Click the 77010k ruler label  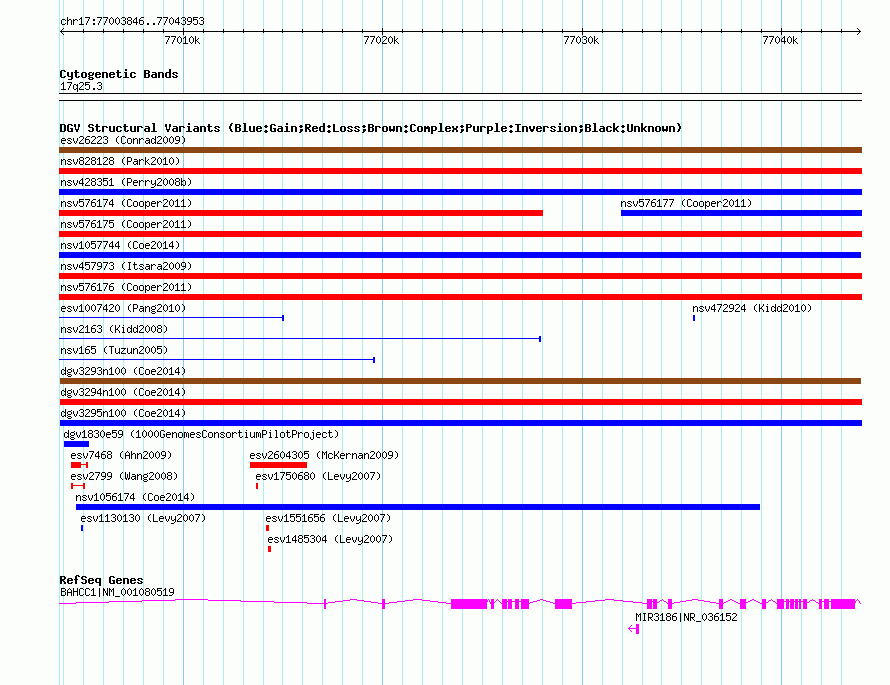[x=182, y=40]
